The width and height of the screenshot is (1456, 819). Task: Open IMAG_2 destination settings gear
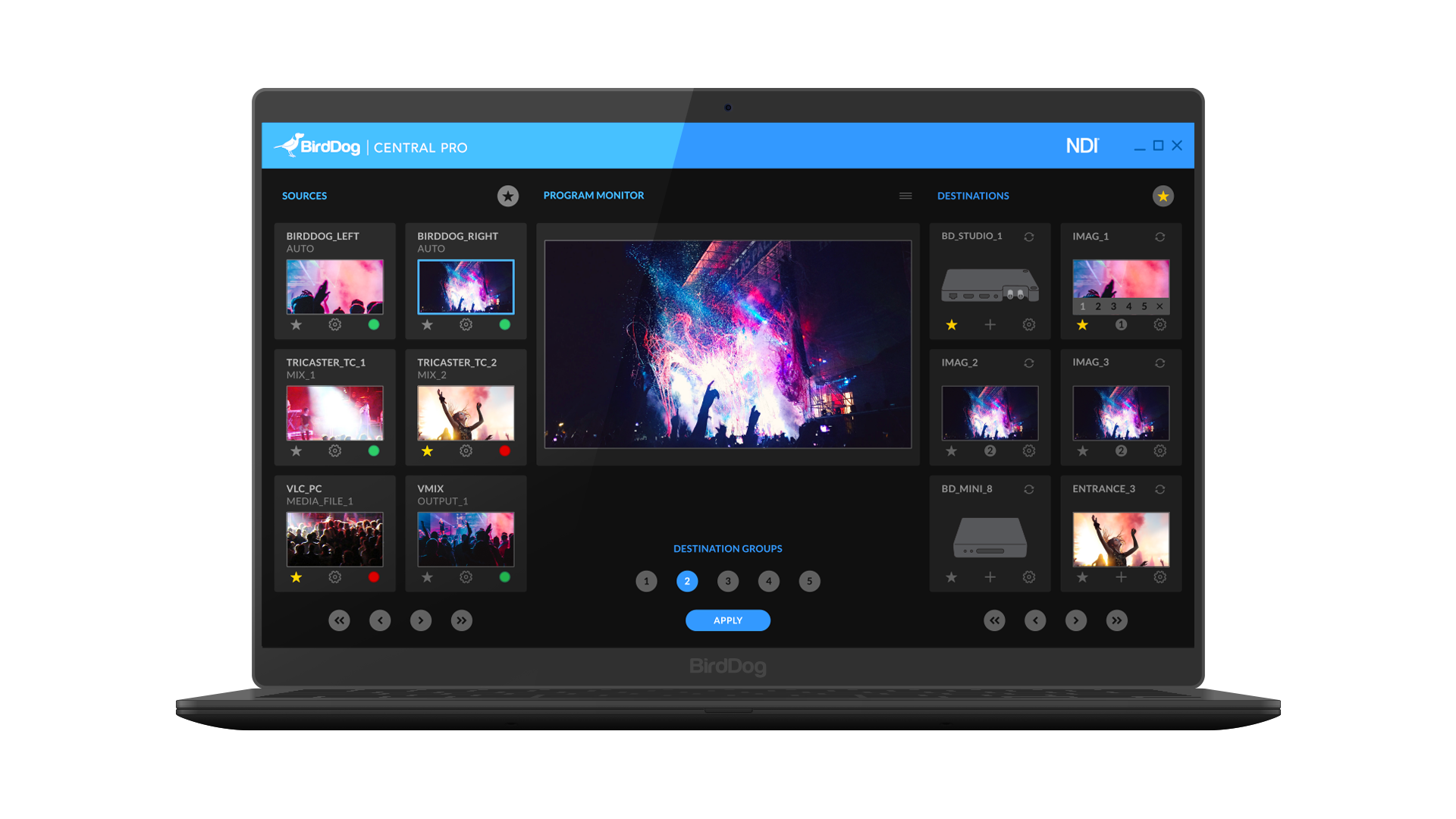(x=1029, y=451)
